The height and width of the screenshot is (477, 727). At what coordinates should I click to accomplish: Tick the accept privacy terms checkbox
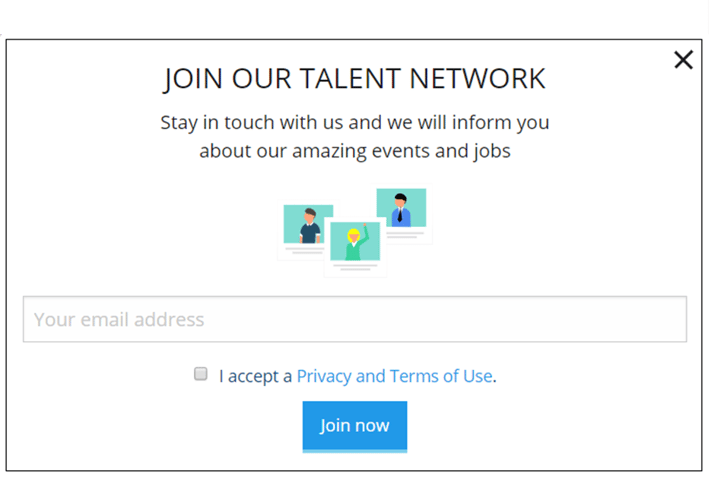tap(201, 374)
